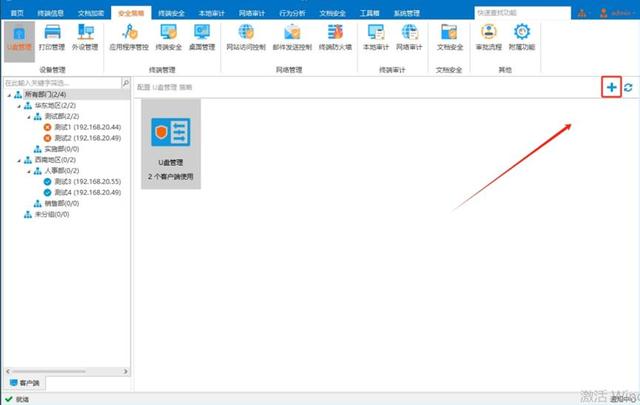The width and height of the screenshot is (640, 405).
Task: Switch to the 首页 ribbon tab
Action: pos(17,13)
